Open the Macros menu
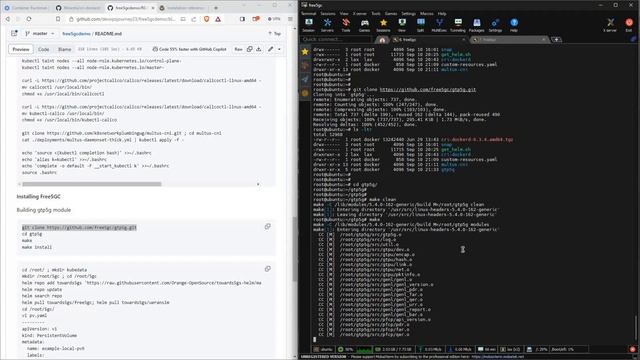 (x=427, y=13)
